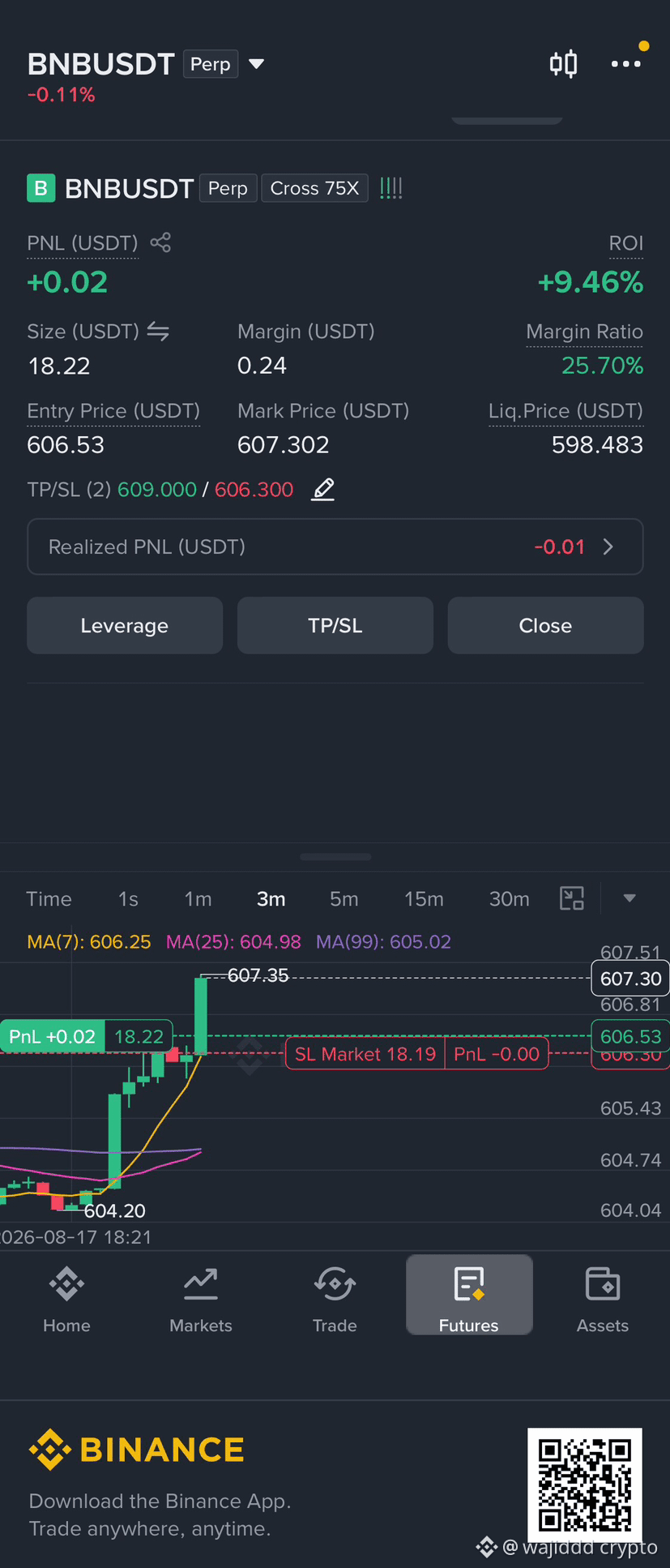Image resolution: width=670 pixels, height=1568 pixels.
Task: Select the 30m chart interval
Action: click(509, 899)
